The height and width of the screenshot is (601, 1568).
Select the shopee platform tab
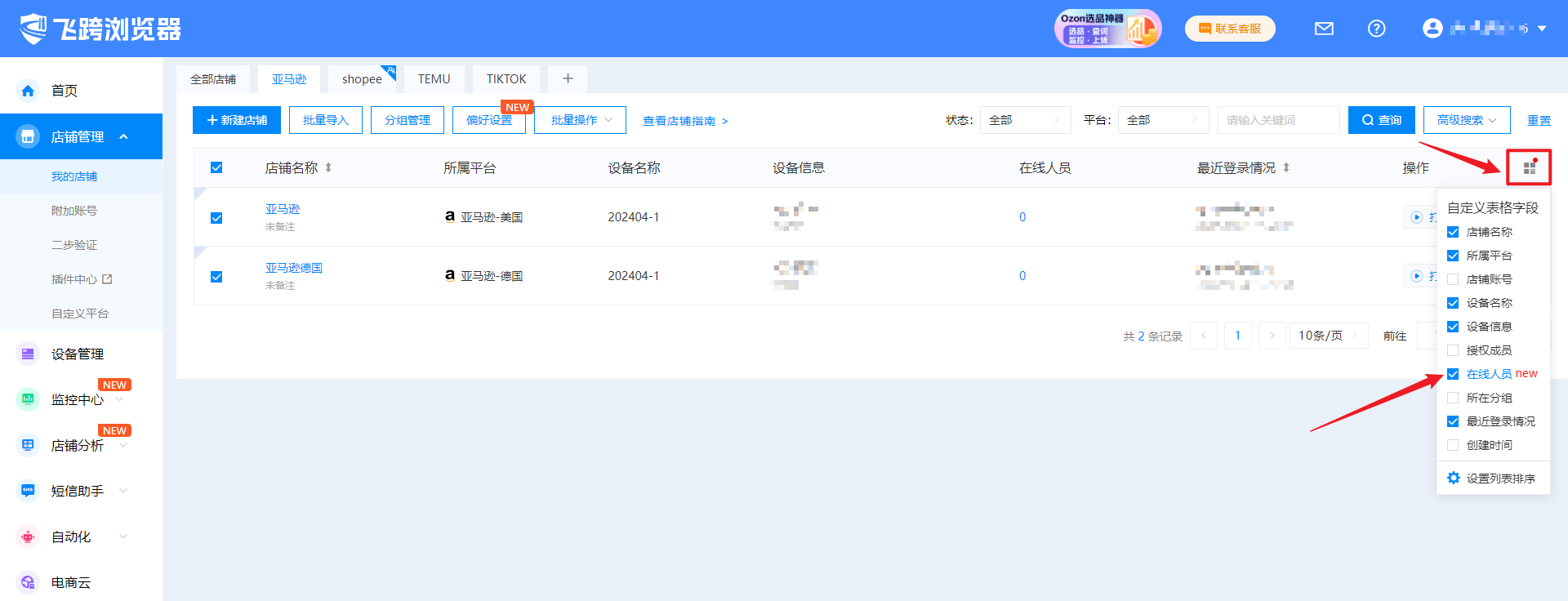pyautogui.click(x=362, y=79)
